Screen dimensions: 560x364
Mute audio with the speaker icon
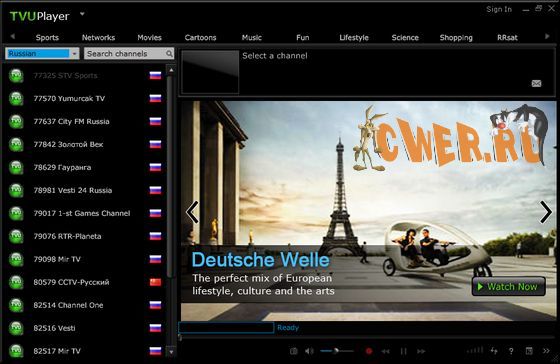point(309,351)
